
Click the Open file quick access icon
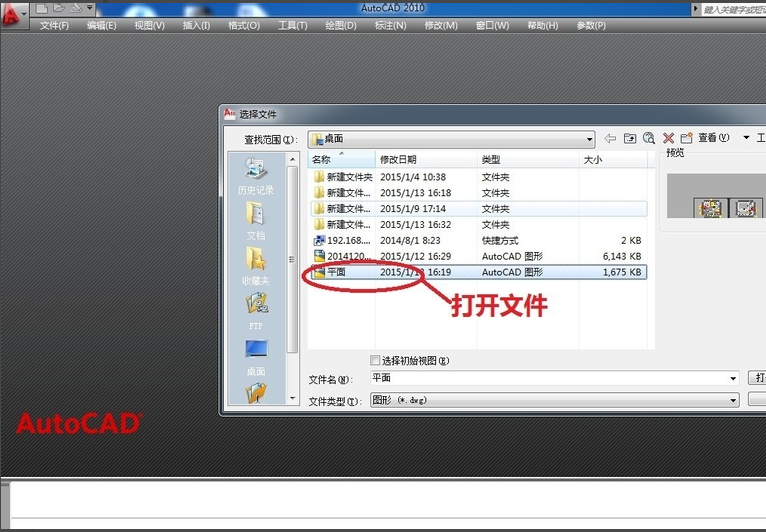[59, 8]
